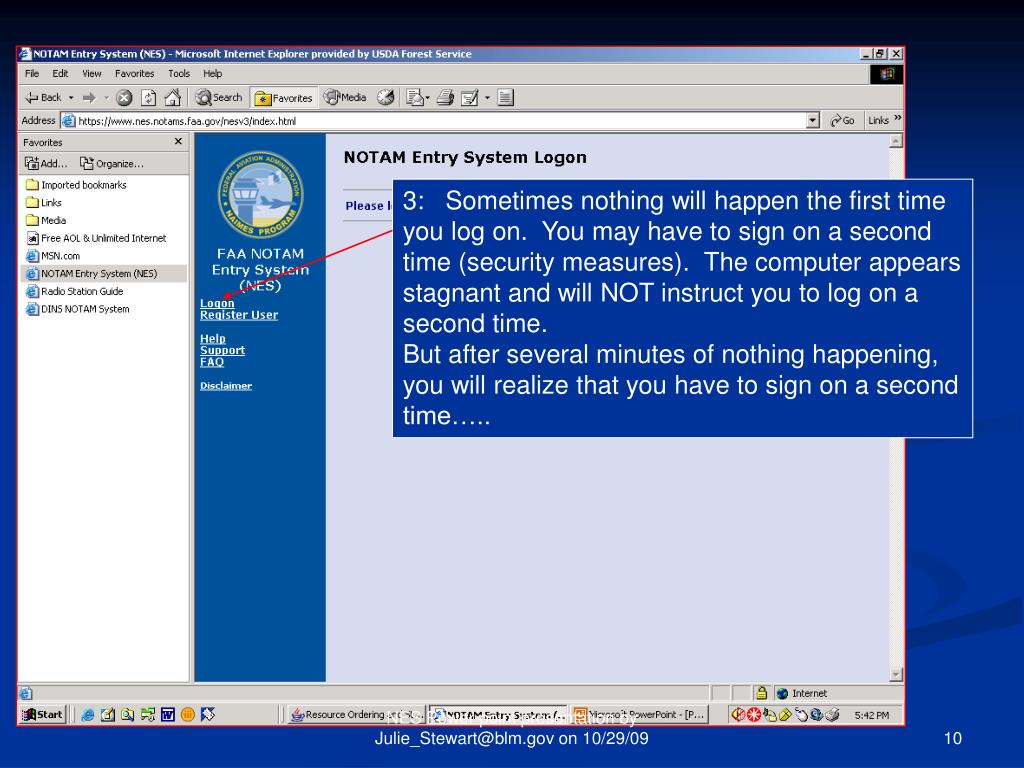Viewport: 1024px width, 768px height.
Task: Click the Register User link
Action: coord(239,315)
